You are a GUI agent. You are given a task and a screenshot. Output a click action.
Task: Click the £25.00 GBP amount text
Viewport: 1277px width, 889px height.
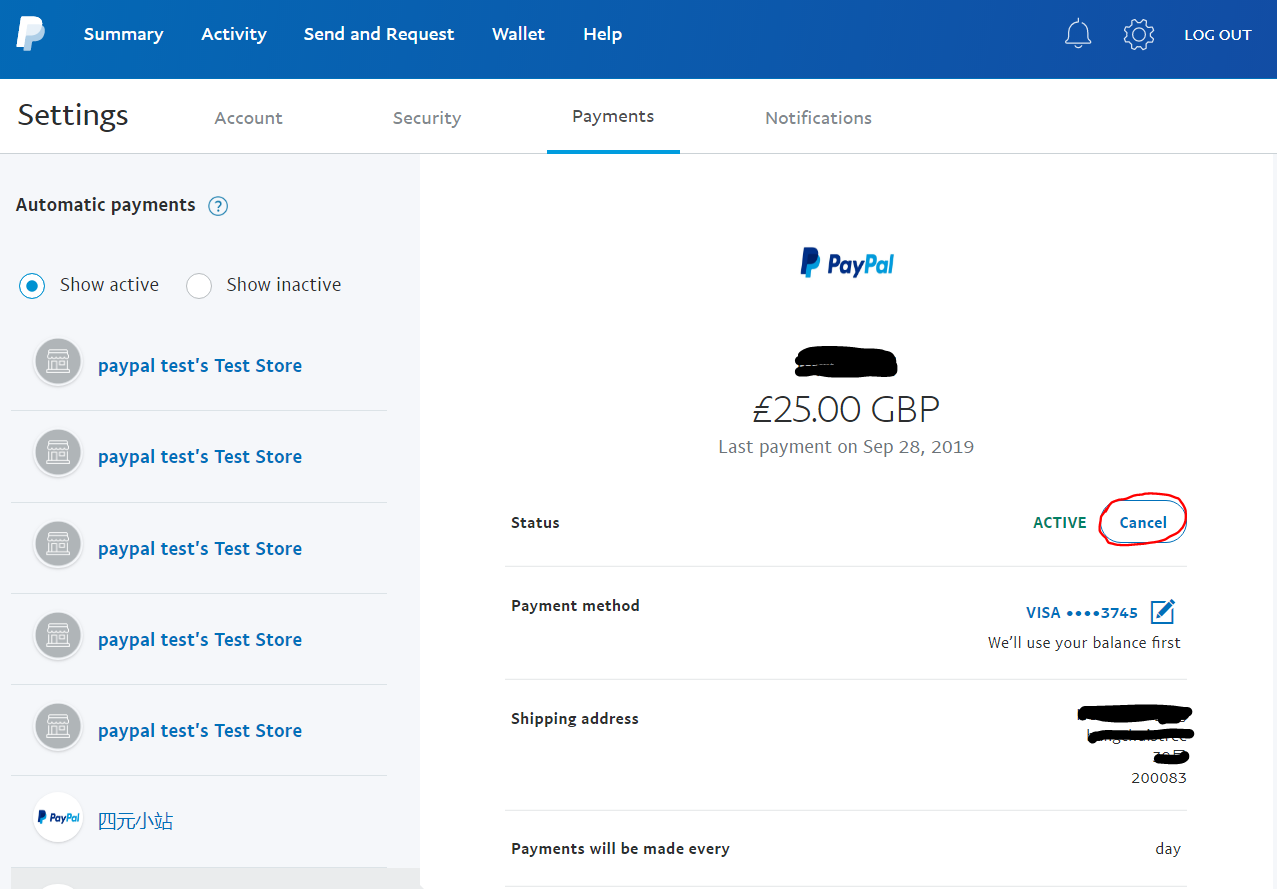point(846,409)
